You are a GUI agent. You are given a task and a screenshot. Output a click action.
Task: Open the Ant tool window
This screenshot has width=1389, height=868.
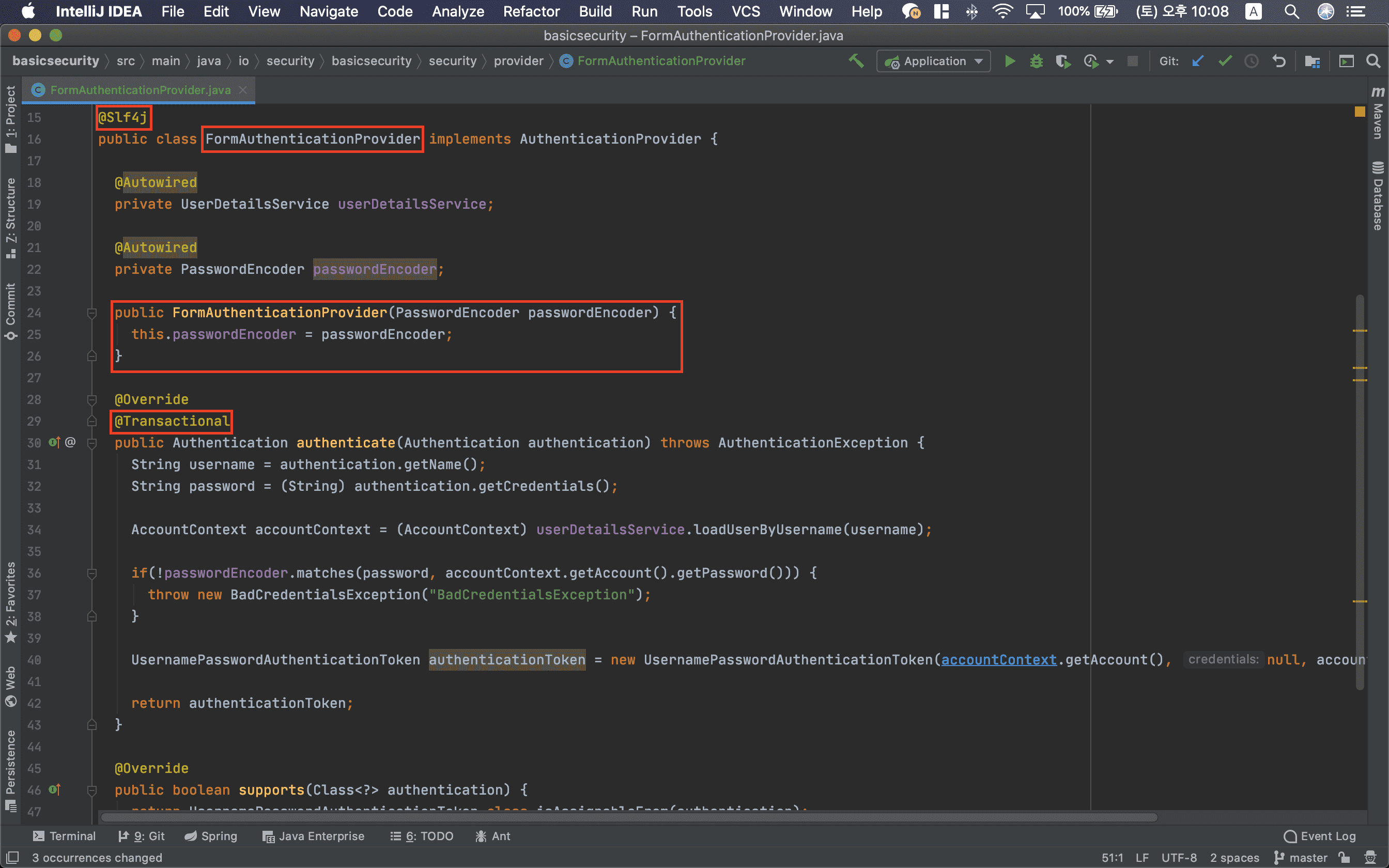[x=492, y=836]
